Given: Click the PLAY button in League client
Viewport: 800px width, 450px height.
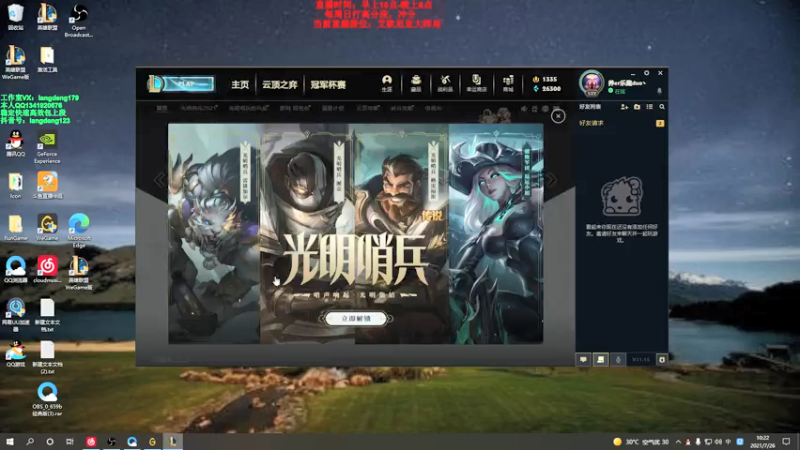Looking at the screenshot, I should 187,84.
